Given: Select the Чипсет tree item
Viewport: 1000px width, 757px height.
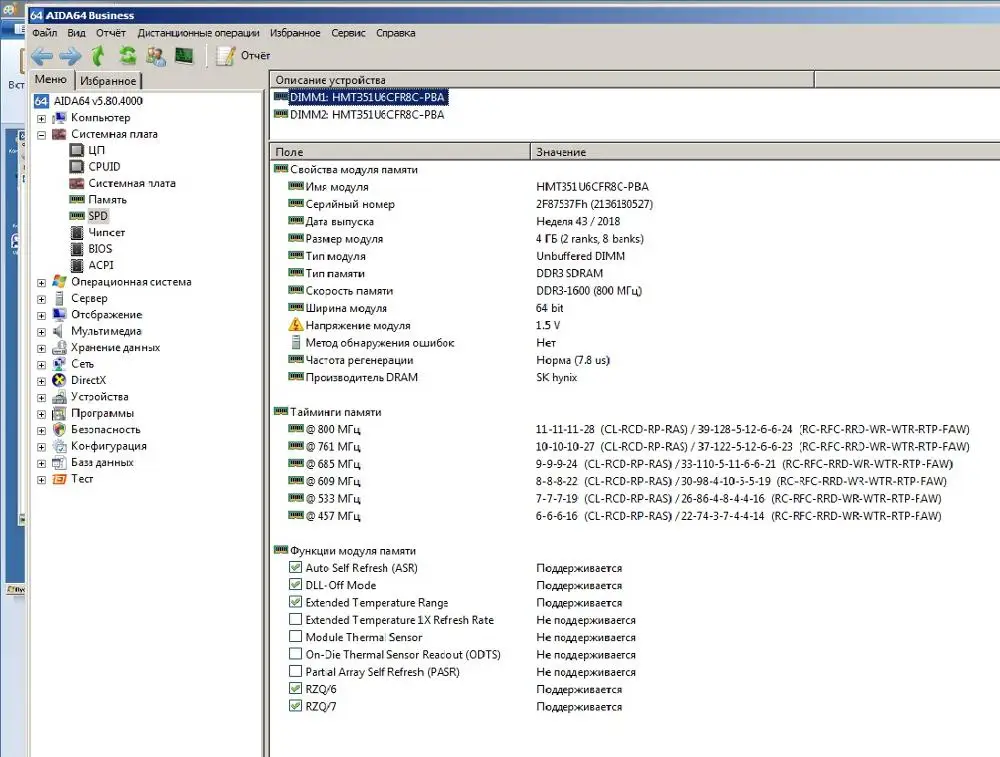Looking at the screenshot, I should click(x=106, y=232).
